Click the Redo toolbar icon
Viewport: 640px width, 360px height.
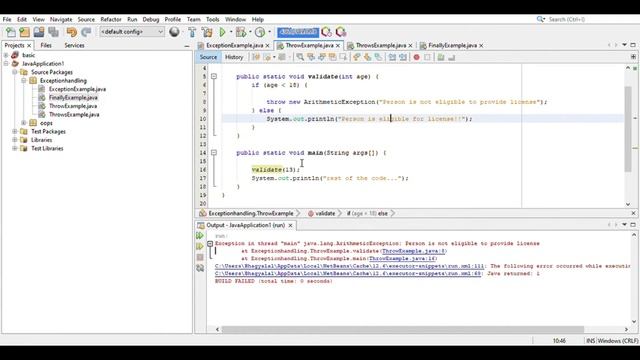click(86, 32)
